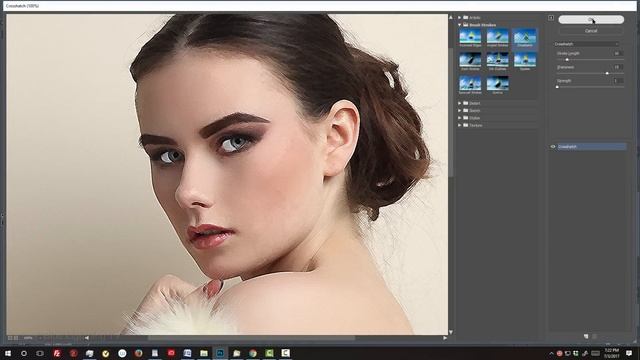
Task: Expand the Sketch filter folder
Action: (x=459, y=111)
